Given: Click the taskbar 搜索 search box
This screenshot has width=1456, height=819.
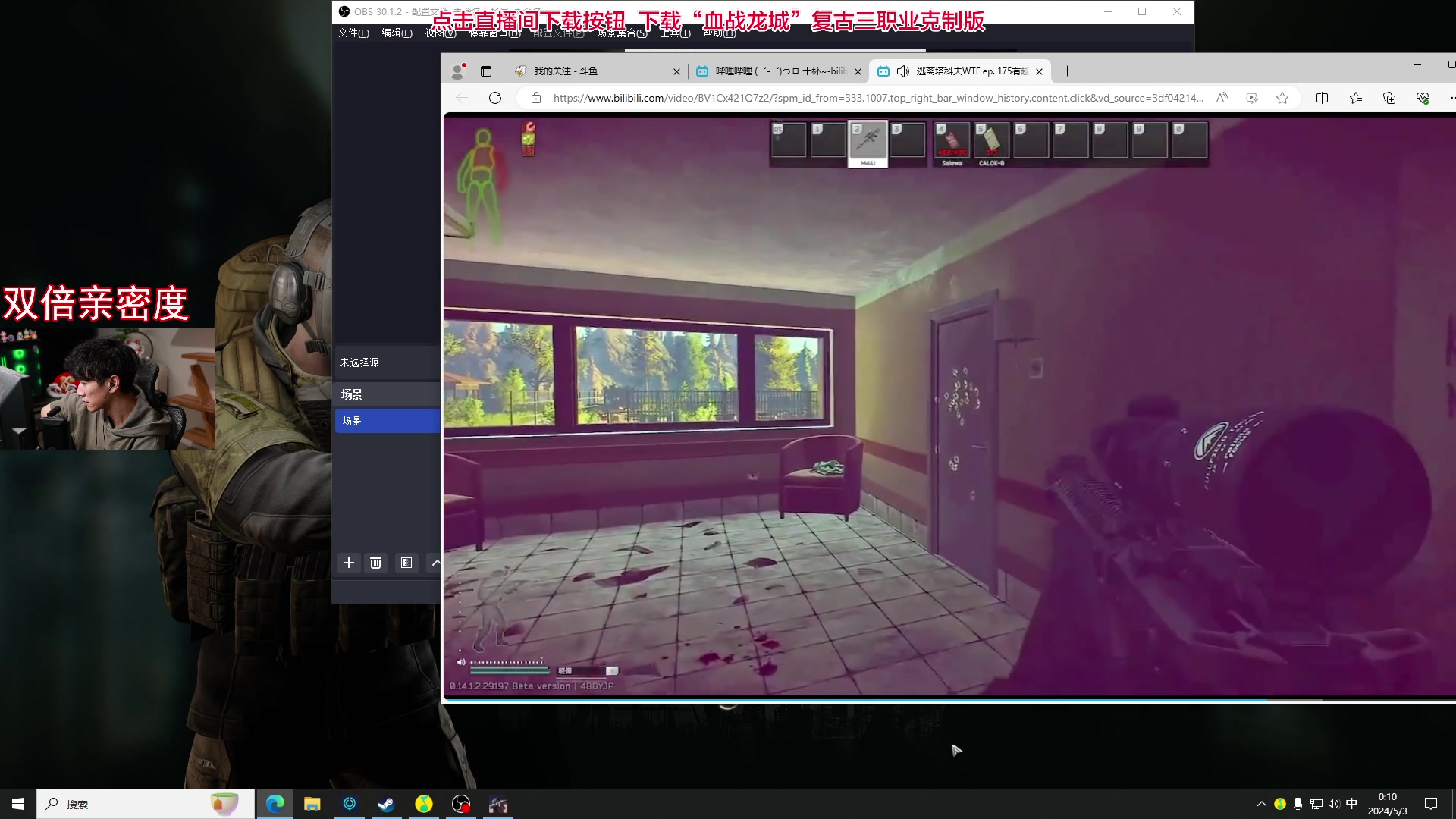Looking at the screenshot, I should [146, 804].
